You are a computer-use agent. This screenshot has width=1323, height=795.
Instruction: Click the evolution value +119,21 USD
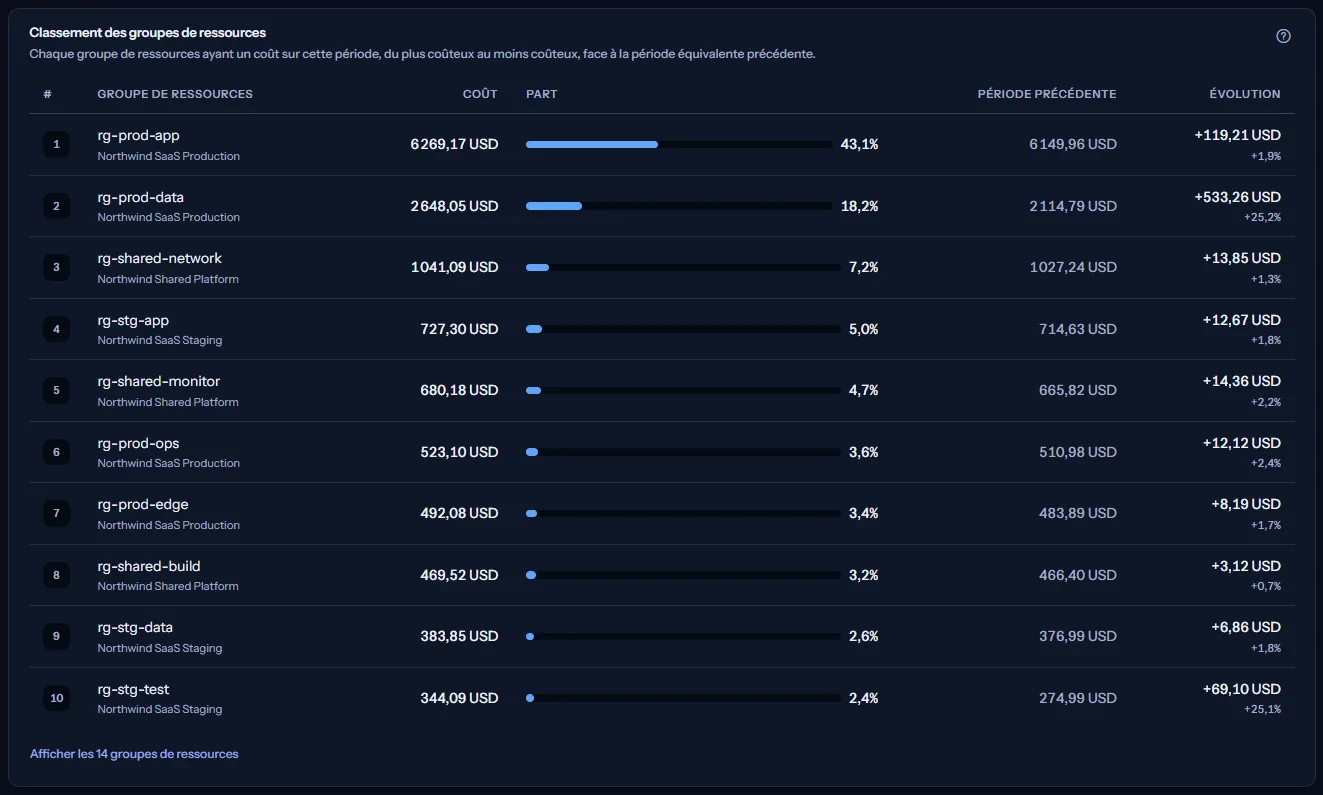[x=1237, y=135]
